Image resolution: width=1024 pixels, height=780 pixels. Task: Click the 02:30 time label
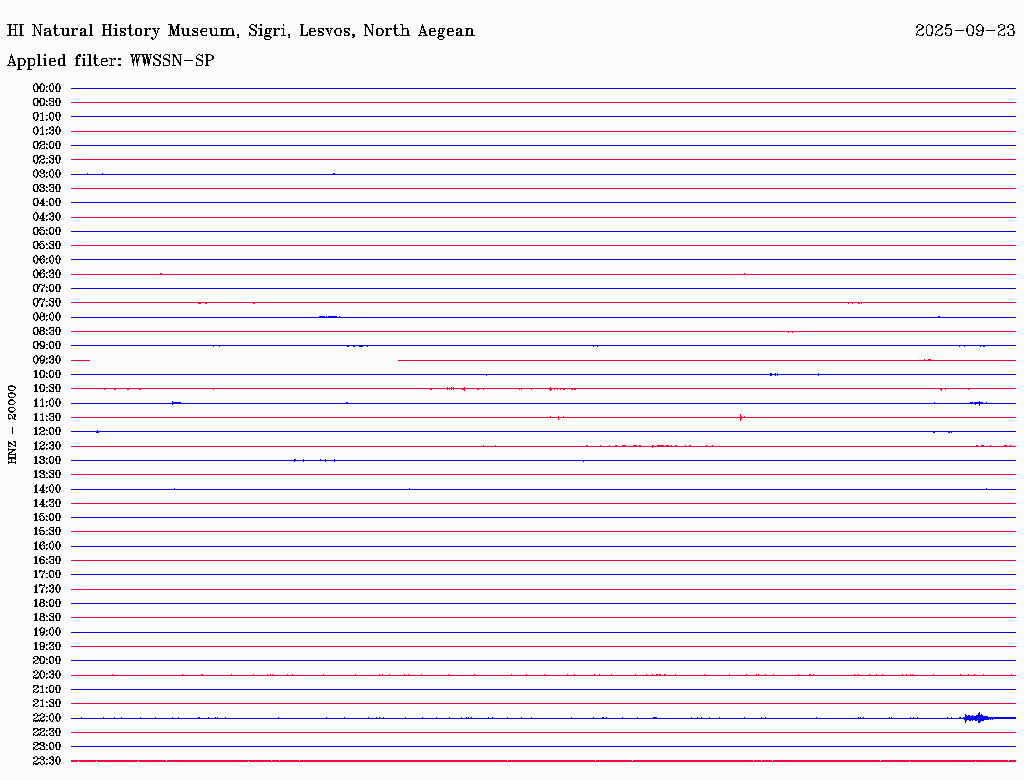point(47,160)
